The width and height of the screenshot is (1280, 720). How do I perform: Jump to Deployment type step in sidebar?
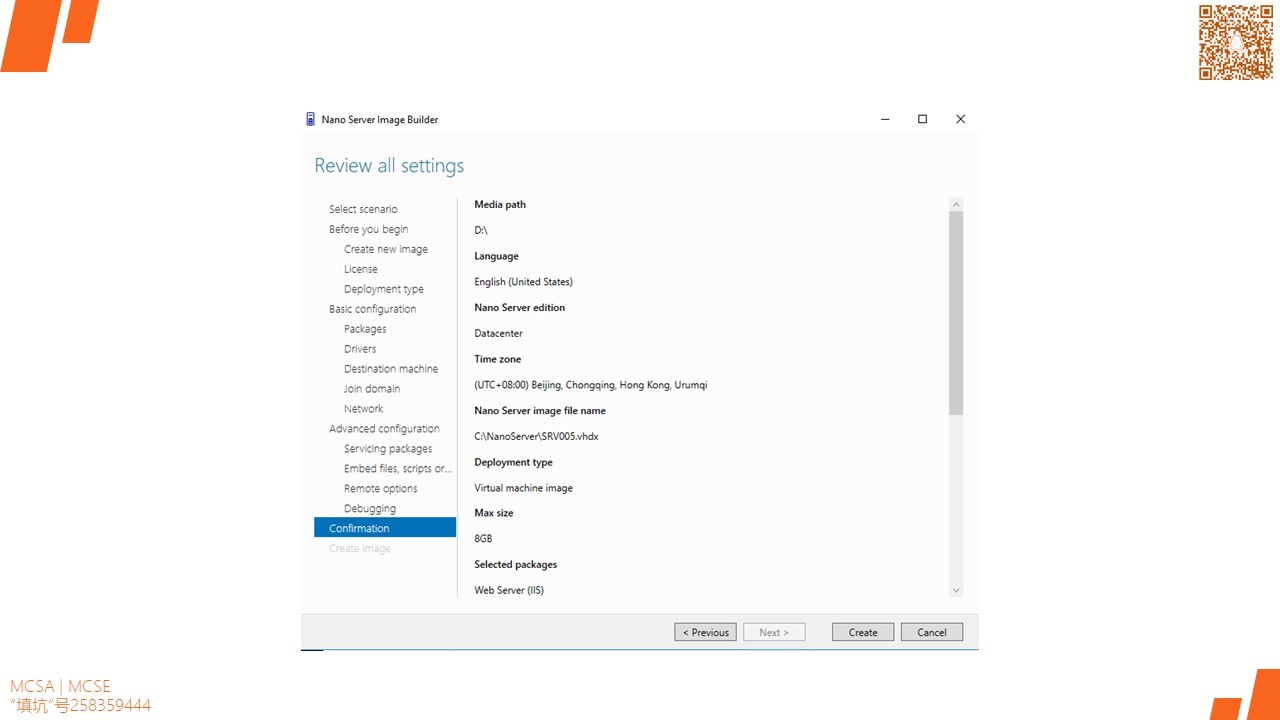click(x=383, y=289)
